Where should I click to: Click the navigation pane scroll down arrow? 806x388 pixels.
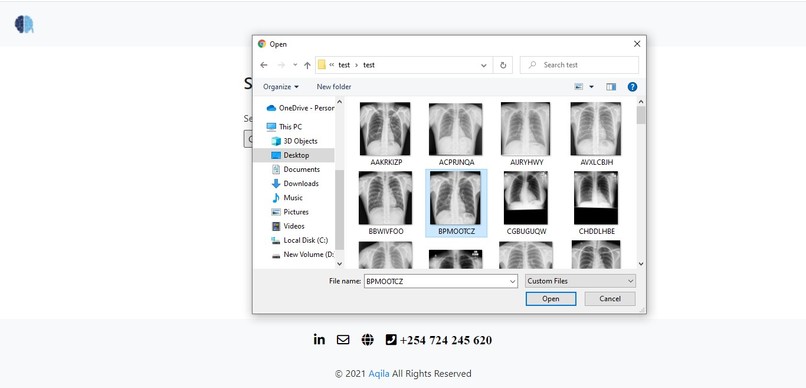coord(339,263)
